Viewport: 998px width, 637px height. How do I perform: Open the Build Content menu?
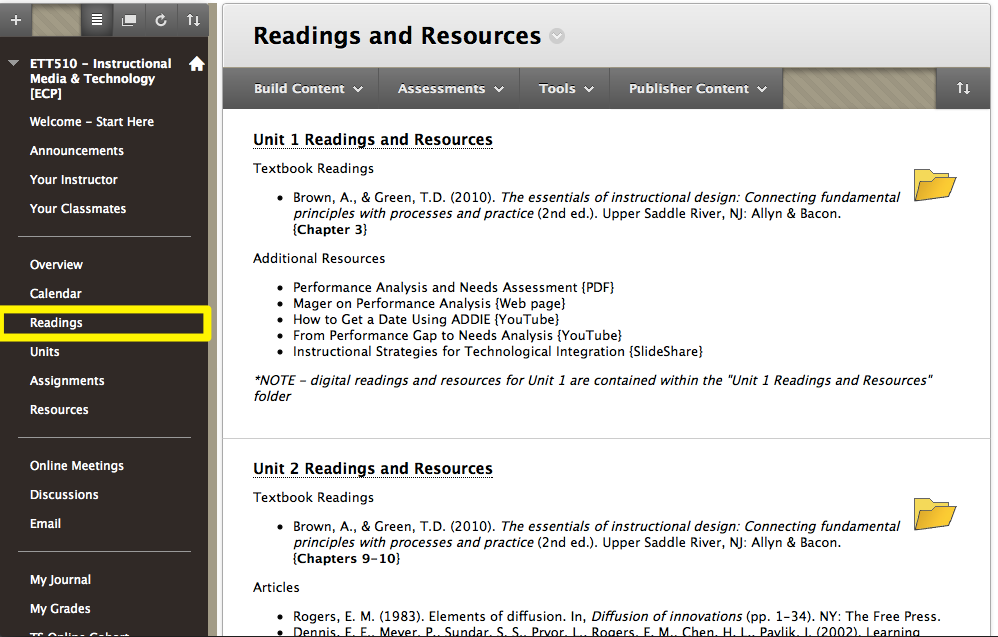(308, 88)
